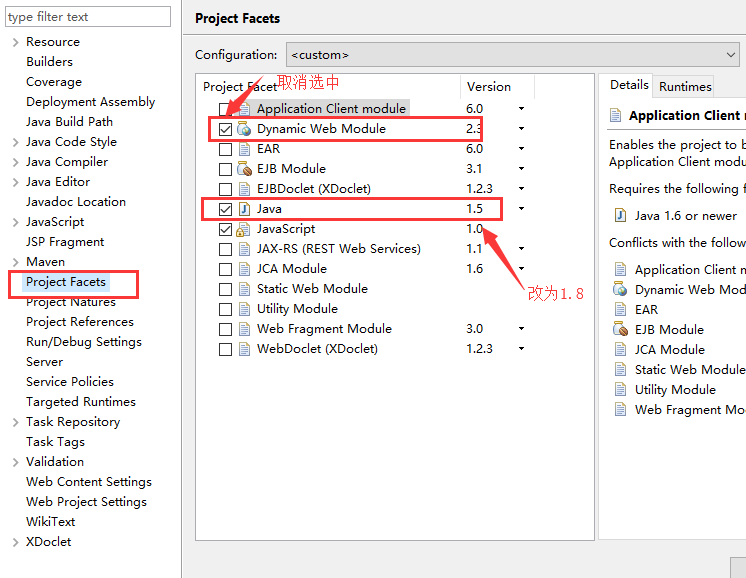Screen dimensions: 746x578
Task: Toggle the Java facet checkbox
Action: pyautogui.click(x=225, y=209)
